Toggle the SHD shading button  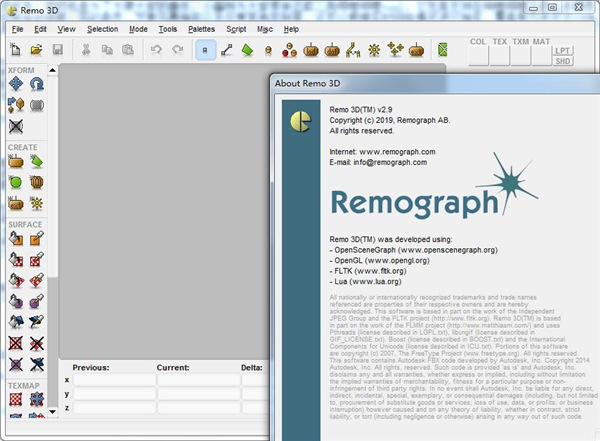tap(564, 60)
